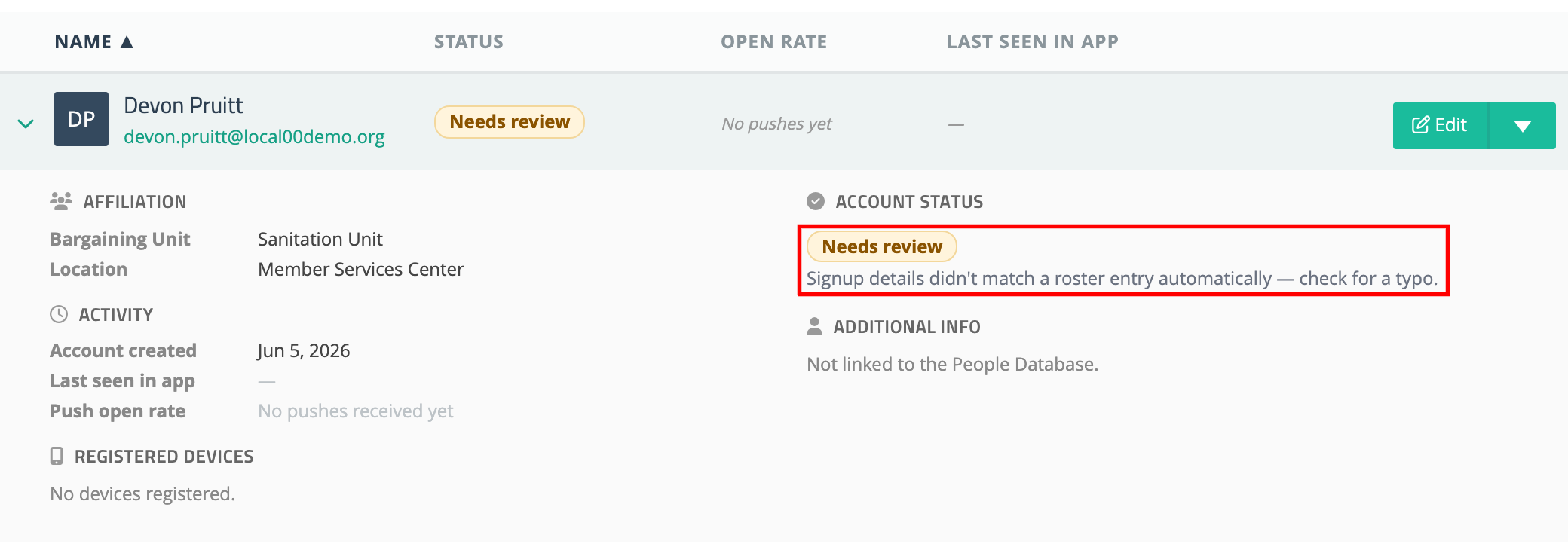The height and width of the screenshot is (550, 1568).
Task: Click the No devices registered text
Action: coord(142,494)
